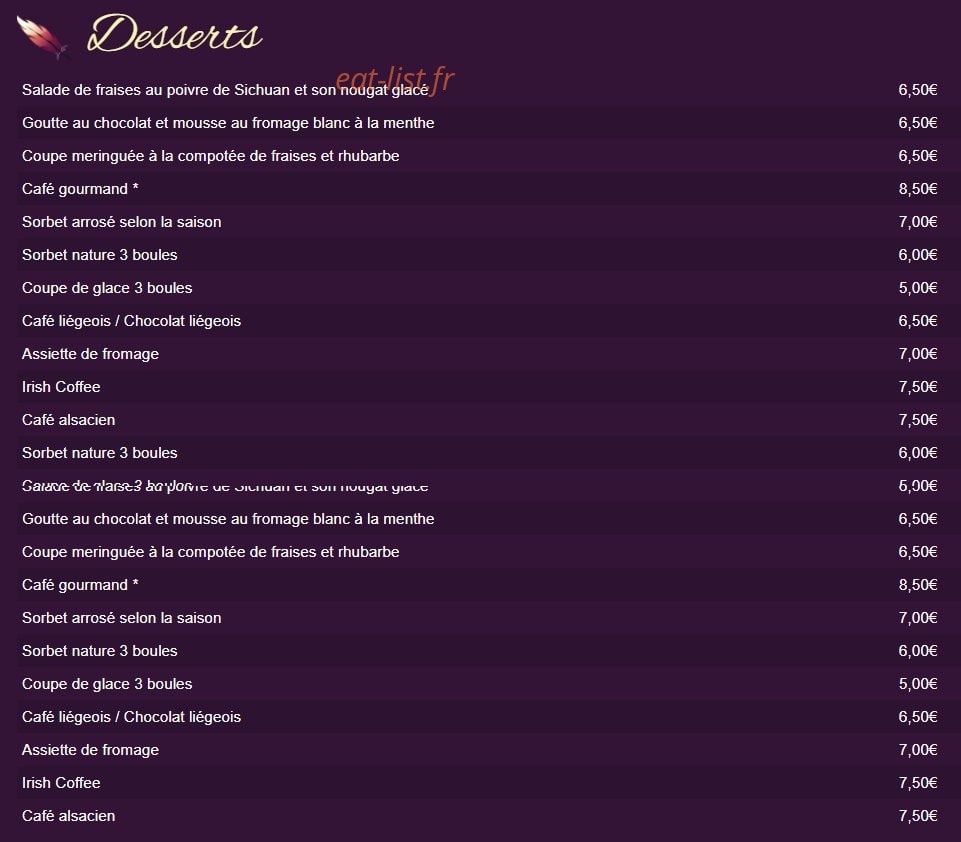This screenshot has height=842, width=961.
Task: Click the Desserts cursive heading
Action: [175, 34]
